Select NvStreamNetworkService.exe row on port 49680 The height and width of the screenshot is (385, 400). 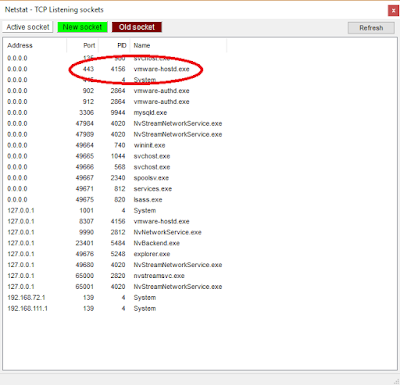point(115,265)
